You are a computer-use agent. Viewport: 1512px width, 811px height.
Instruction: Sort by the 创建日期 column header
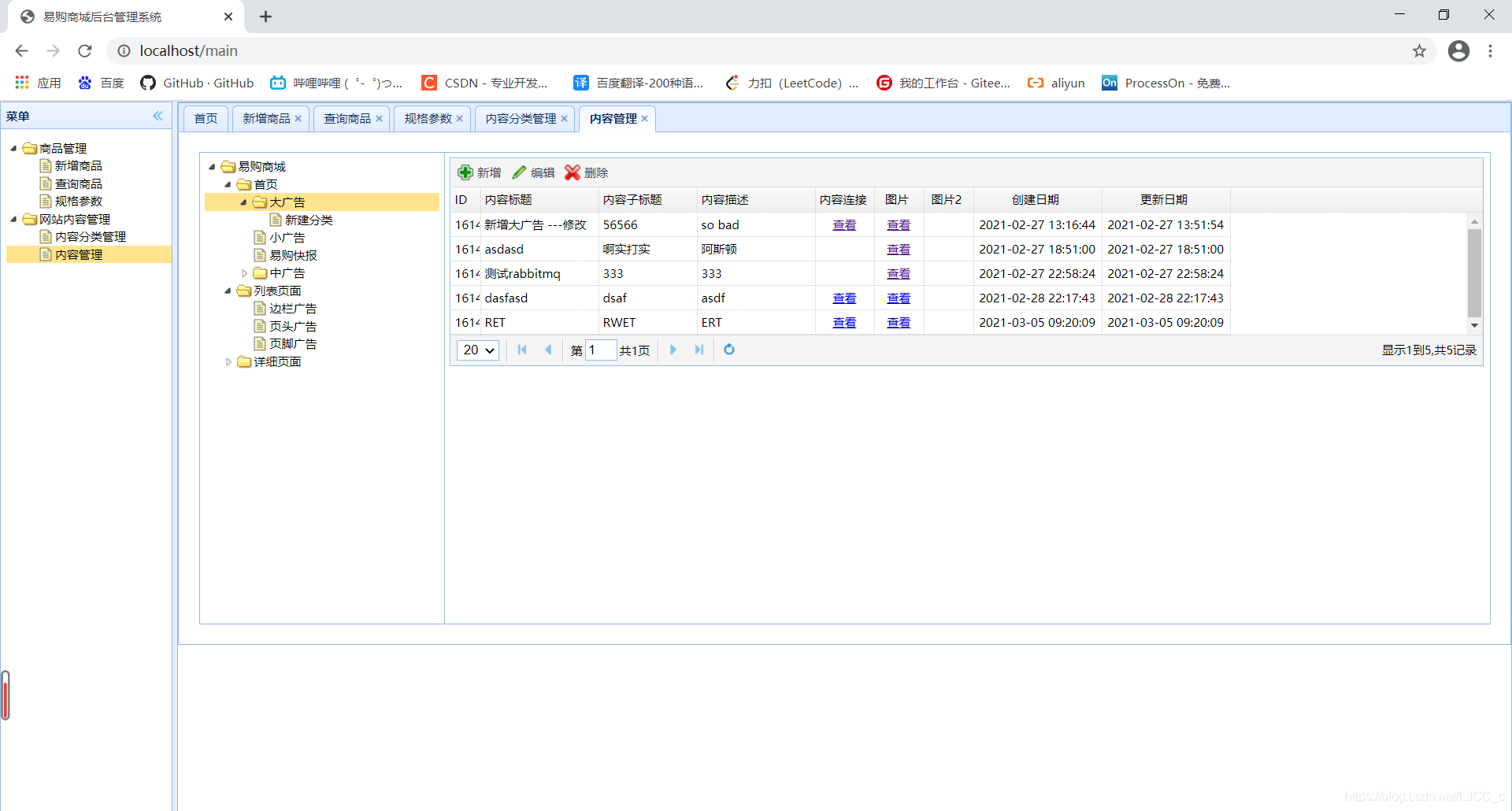[x=1036, y=200]
